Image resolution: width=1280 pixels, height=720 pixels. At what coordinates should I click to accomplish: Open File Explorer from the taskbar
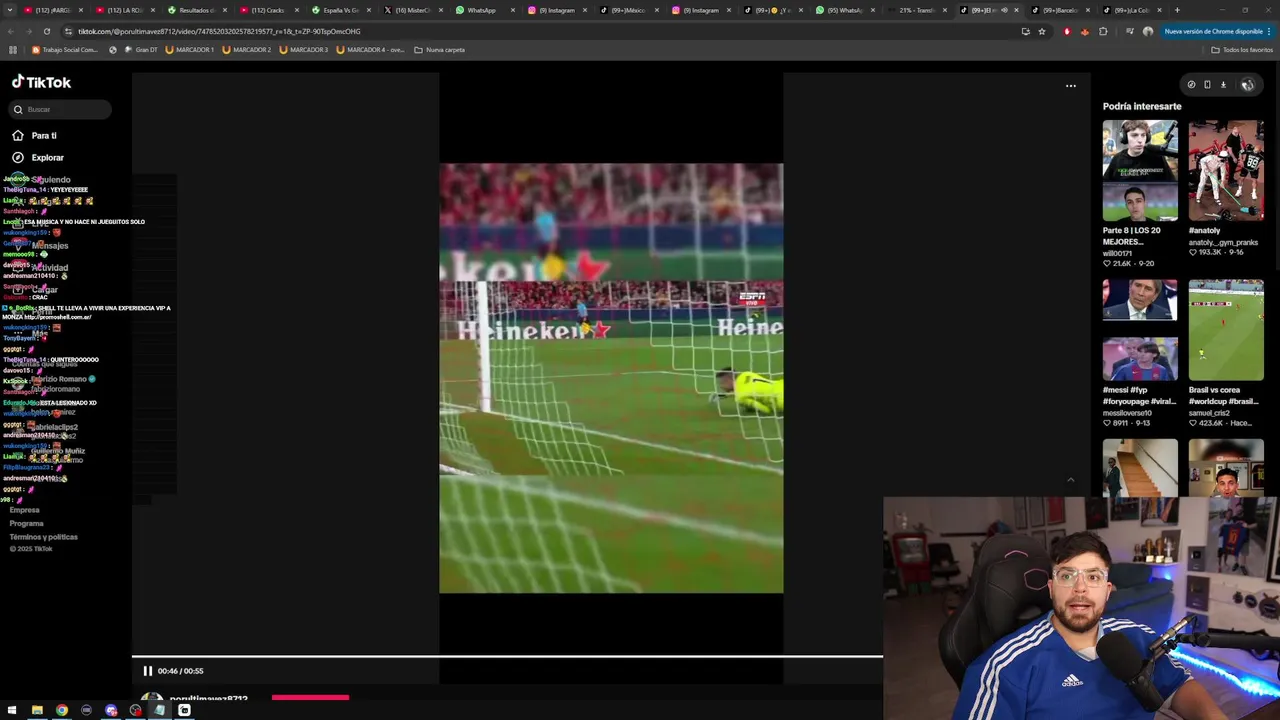click(37, 710)
